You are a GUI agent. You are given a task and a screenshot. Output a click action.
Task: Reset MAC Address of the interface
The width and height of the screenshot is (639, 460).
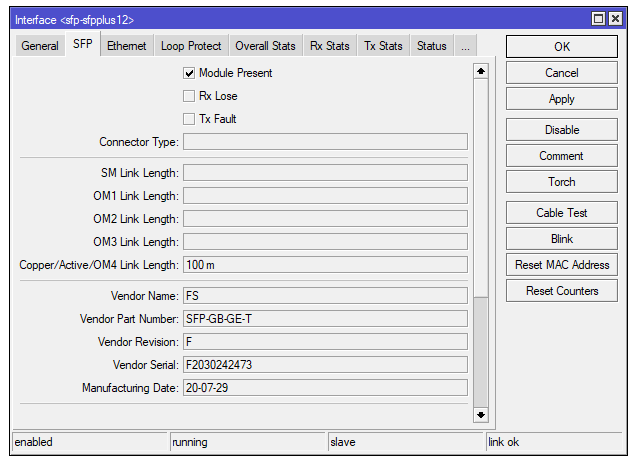tap(562, 265)
